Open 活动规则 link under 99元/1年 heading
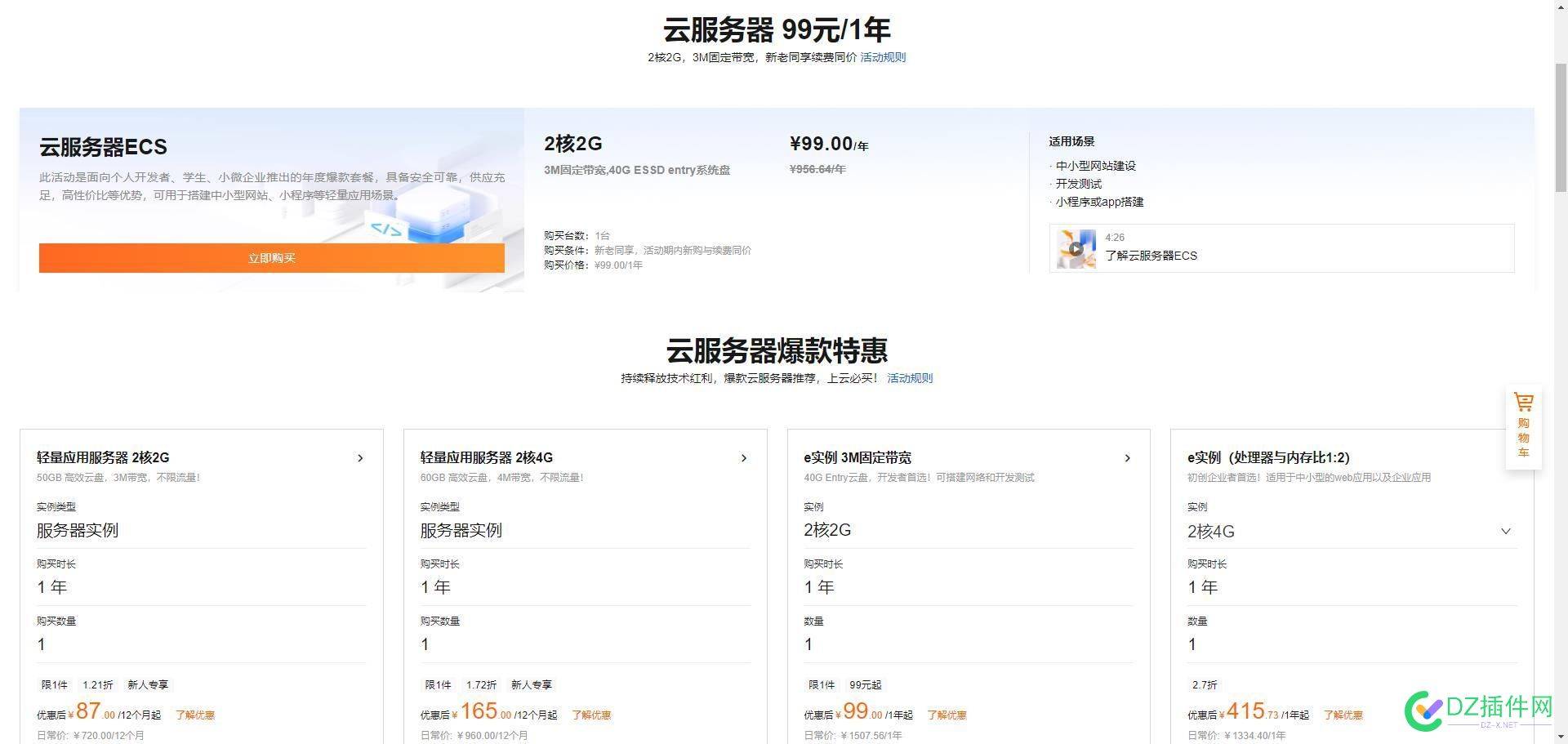Viewport: 1568px width, 744px height. pyautogui.click(x=883, y=57)
